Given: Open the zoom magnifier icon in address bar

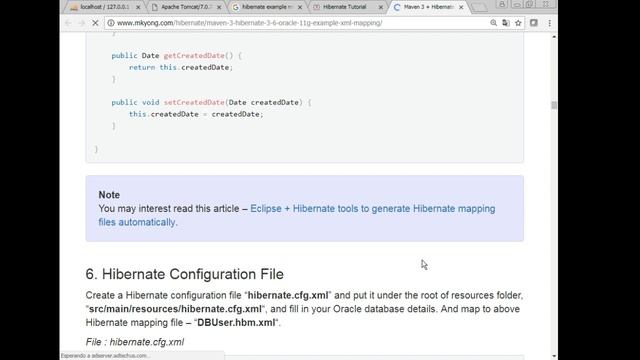Looking at the screenshot, I should click(x=493, y=23).
